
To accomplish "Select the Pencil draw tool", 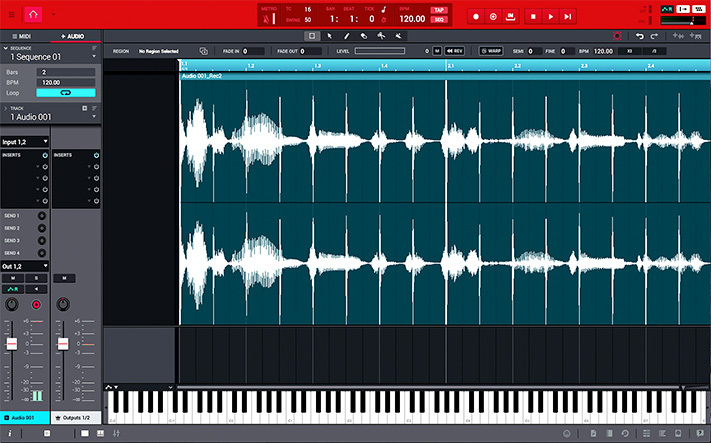I will [346, 35].
